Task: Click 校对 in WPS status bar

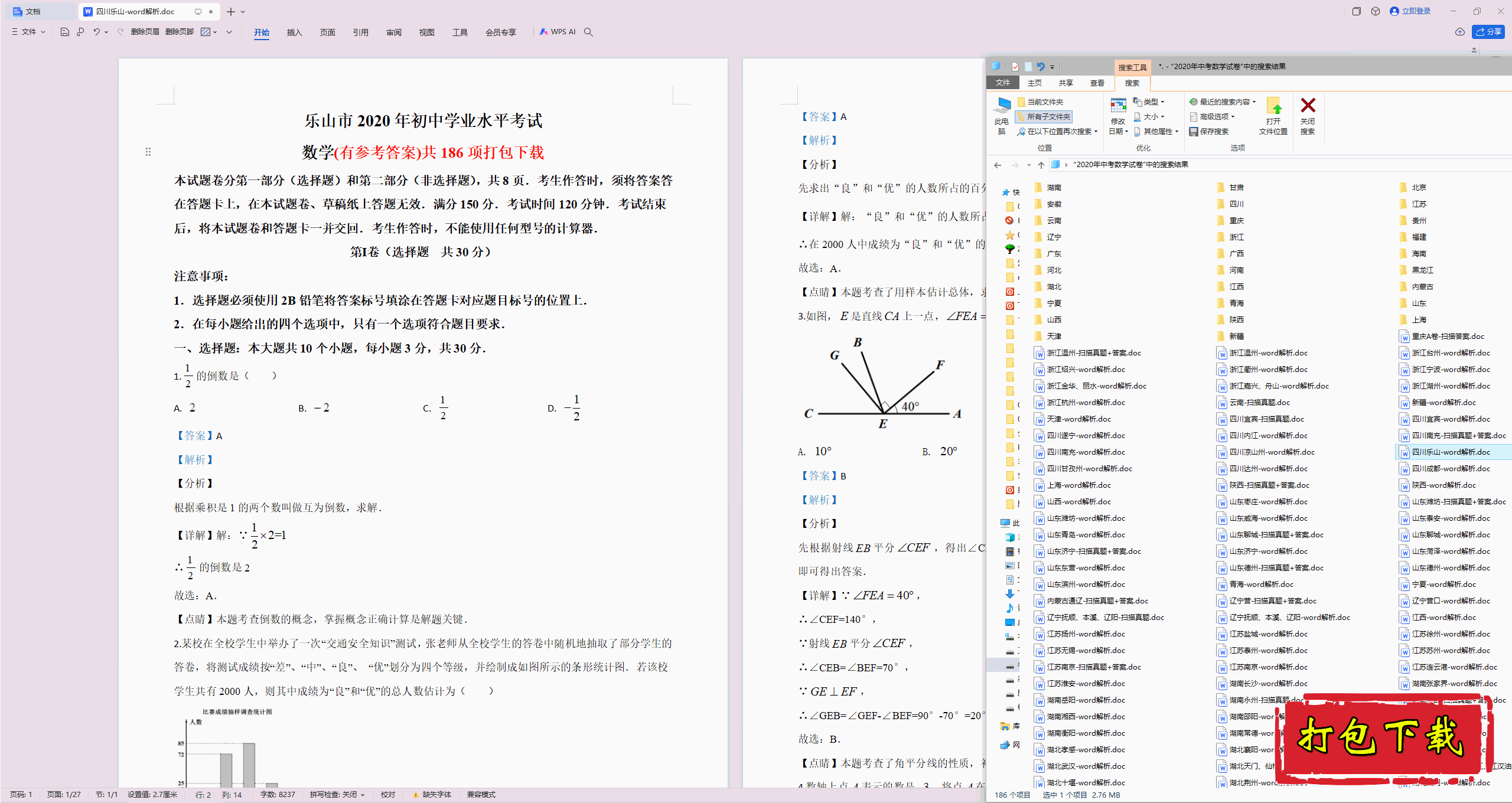Action: click(388, 795)
